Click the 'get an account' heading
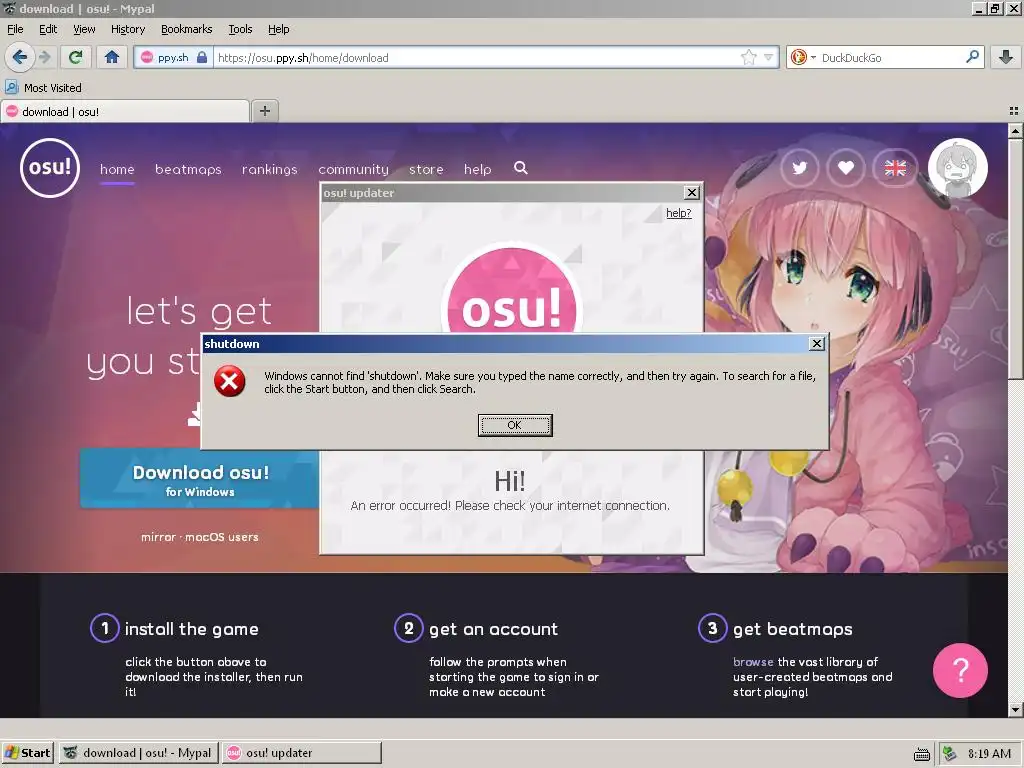Screen dimensions: 1024x768 pos(493,629)
